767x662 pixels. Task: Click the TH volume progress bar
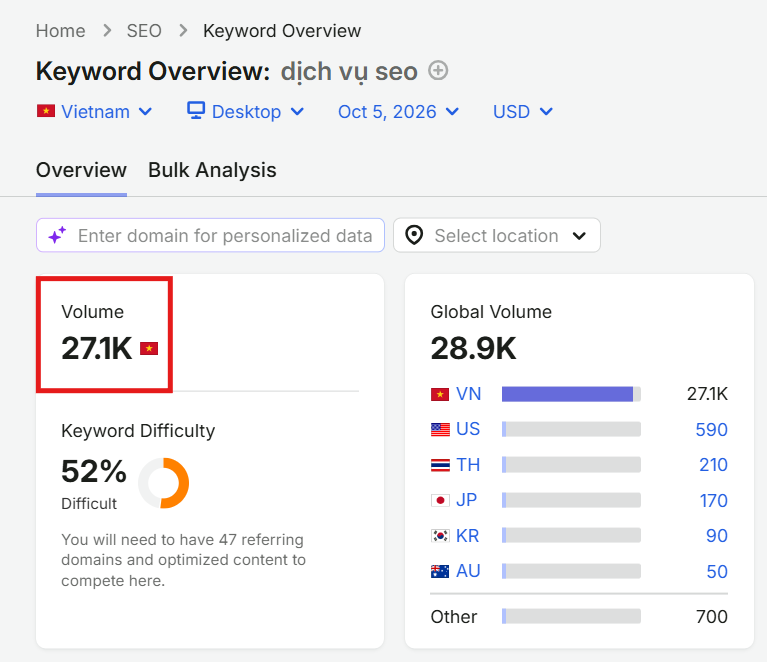coord(571,465)
